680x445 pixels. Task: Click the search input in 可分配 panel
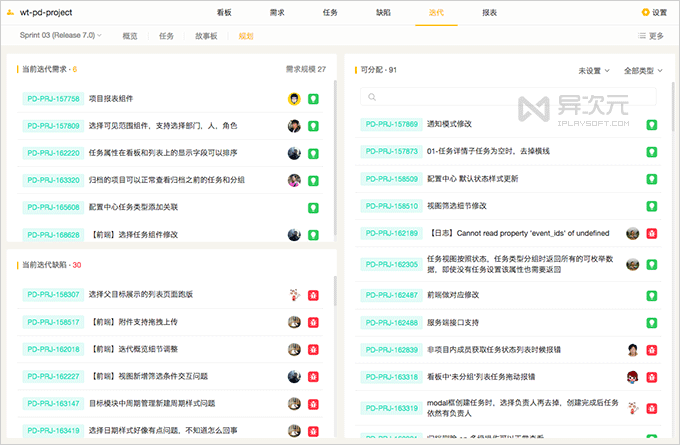(508, 97)
